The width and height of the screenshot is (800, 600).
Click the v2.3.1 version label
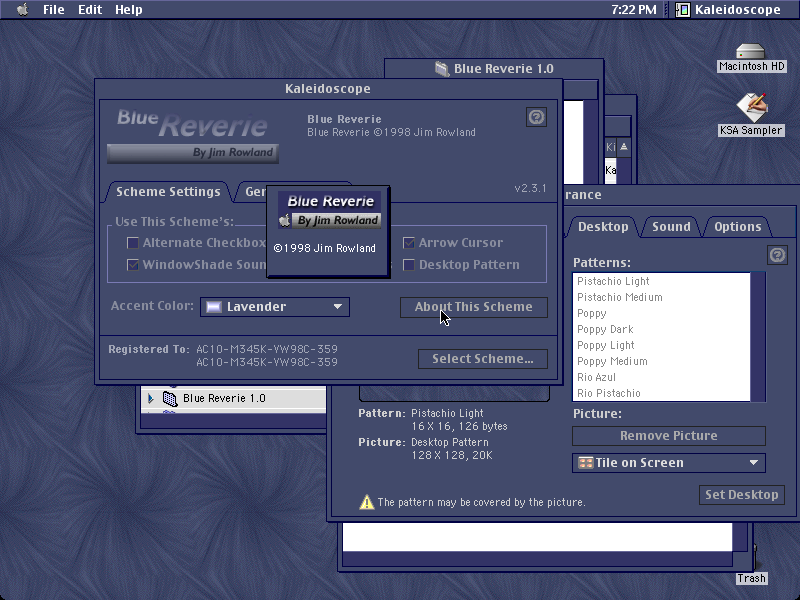click(530, 188)
